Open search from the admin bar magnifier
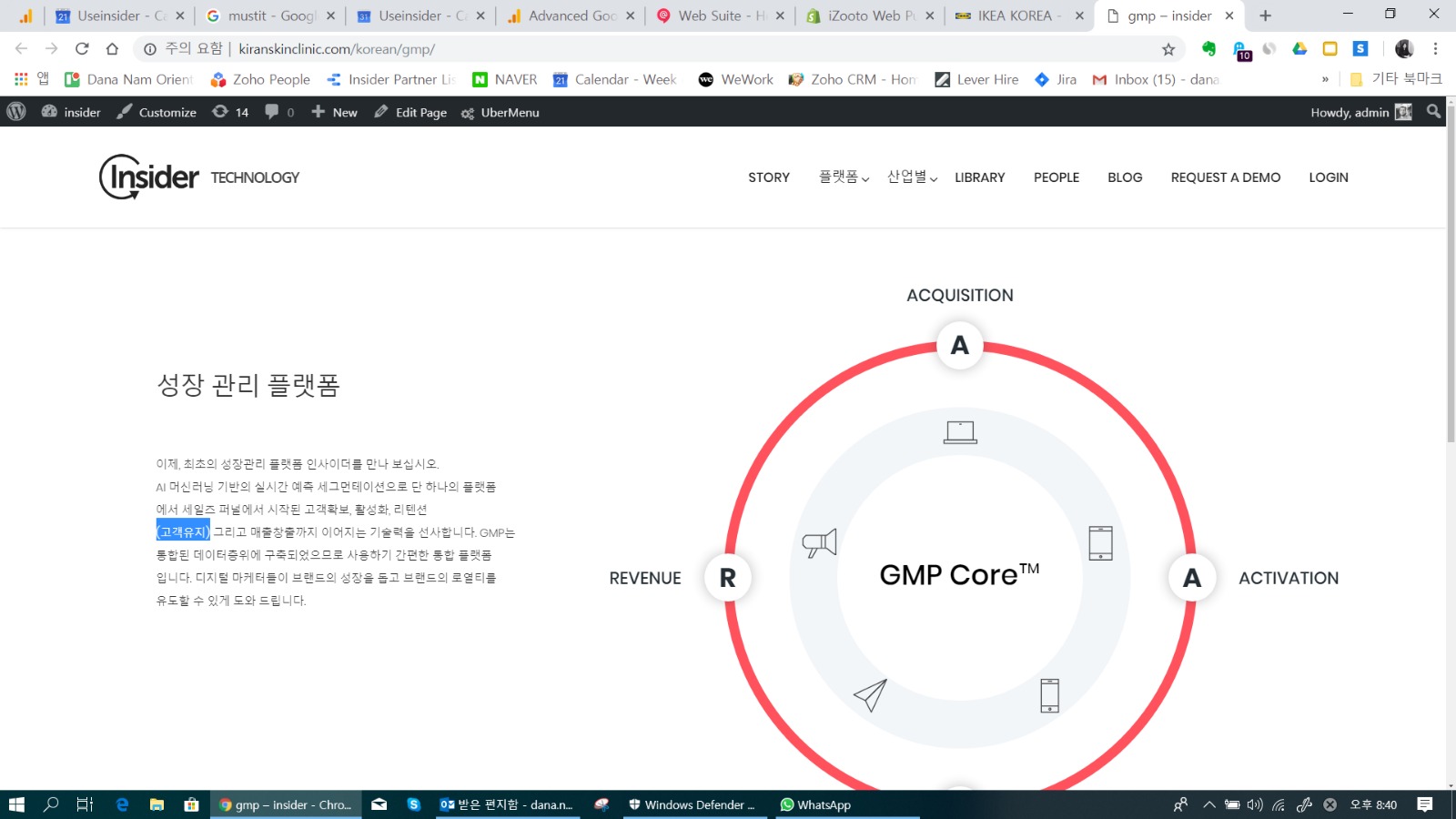The width and height of the screenshot is (1456, 819). 1433,112
